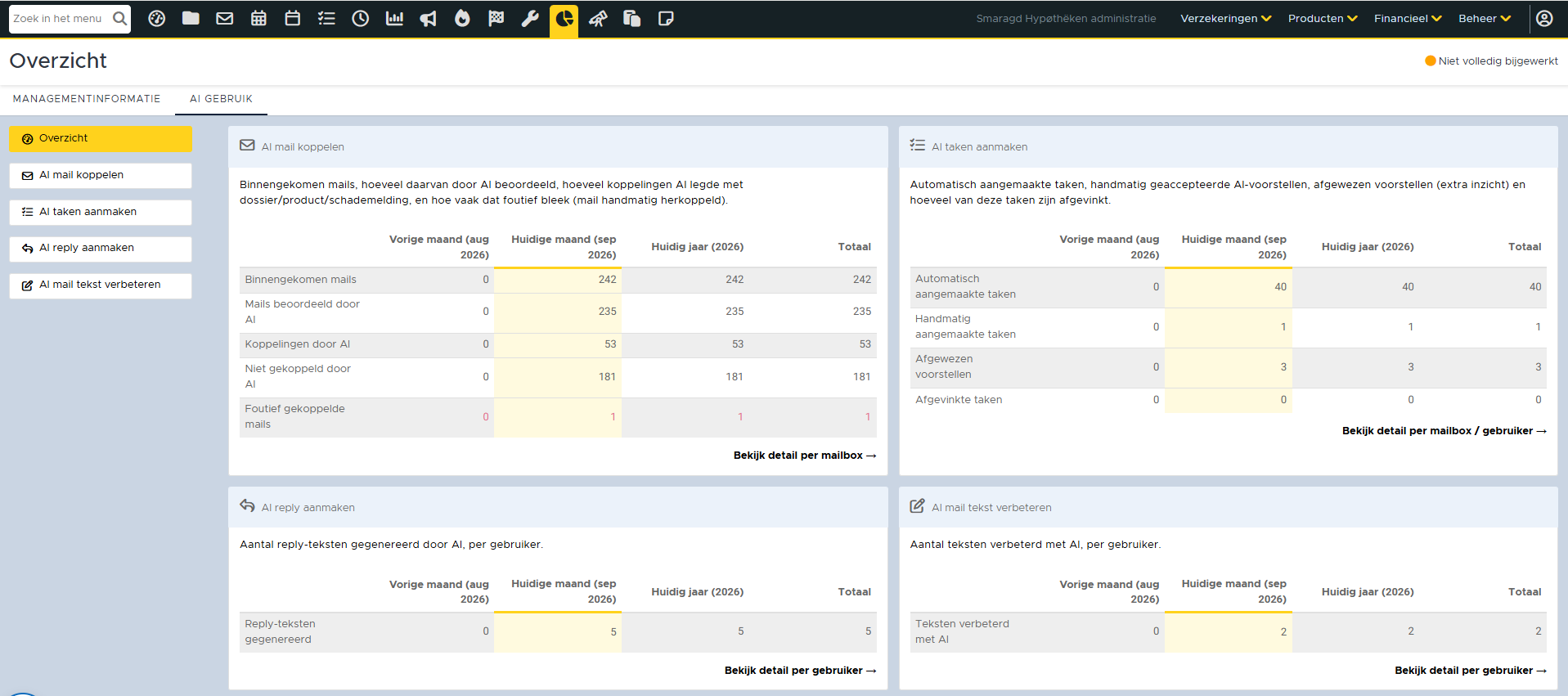Open the checkered flag icon in toolbar

click(x=496, y=19)
